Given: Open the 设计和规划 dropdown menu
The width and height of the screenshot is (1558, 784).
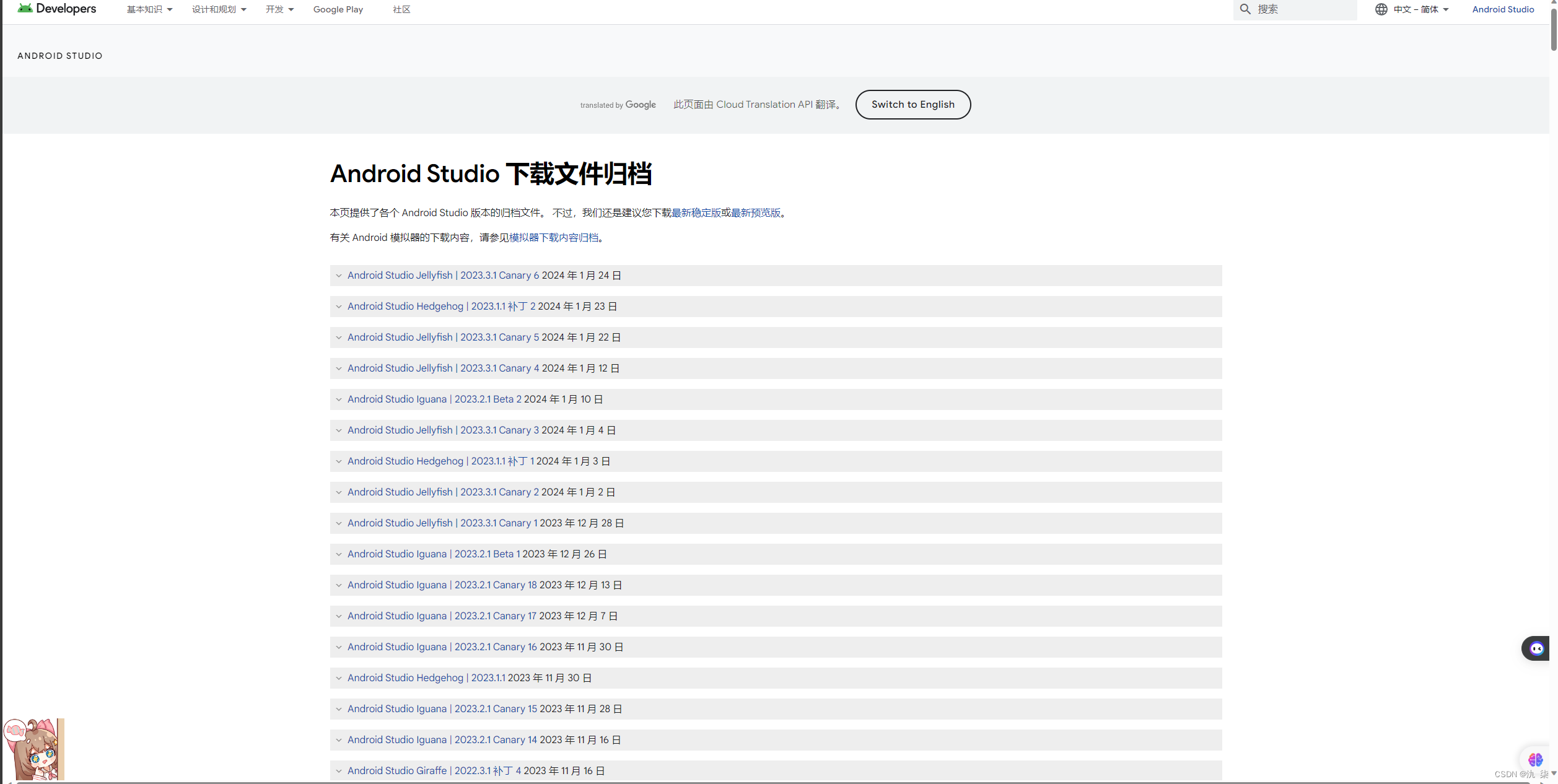Looking at the screenshot, I should (x=219, y=9).
